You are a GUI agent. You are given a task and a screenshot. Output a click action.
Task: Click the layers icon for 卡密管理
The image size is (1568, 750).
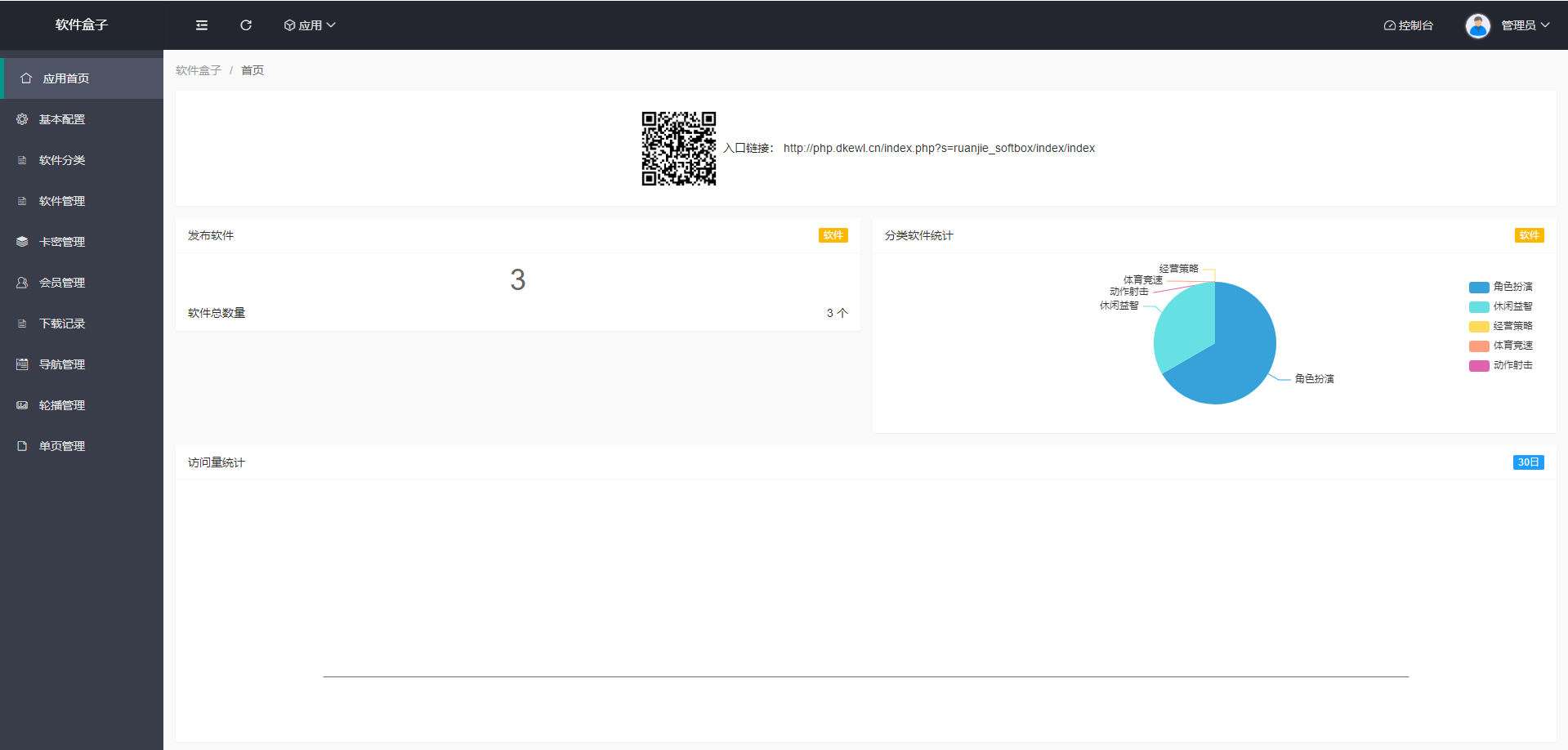tap(22, 242)
